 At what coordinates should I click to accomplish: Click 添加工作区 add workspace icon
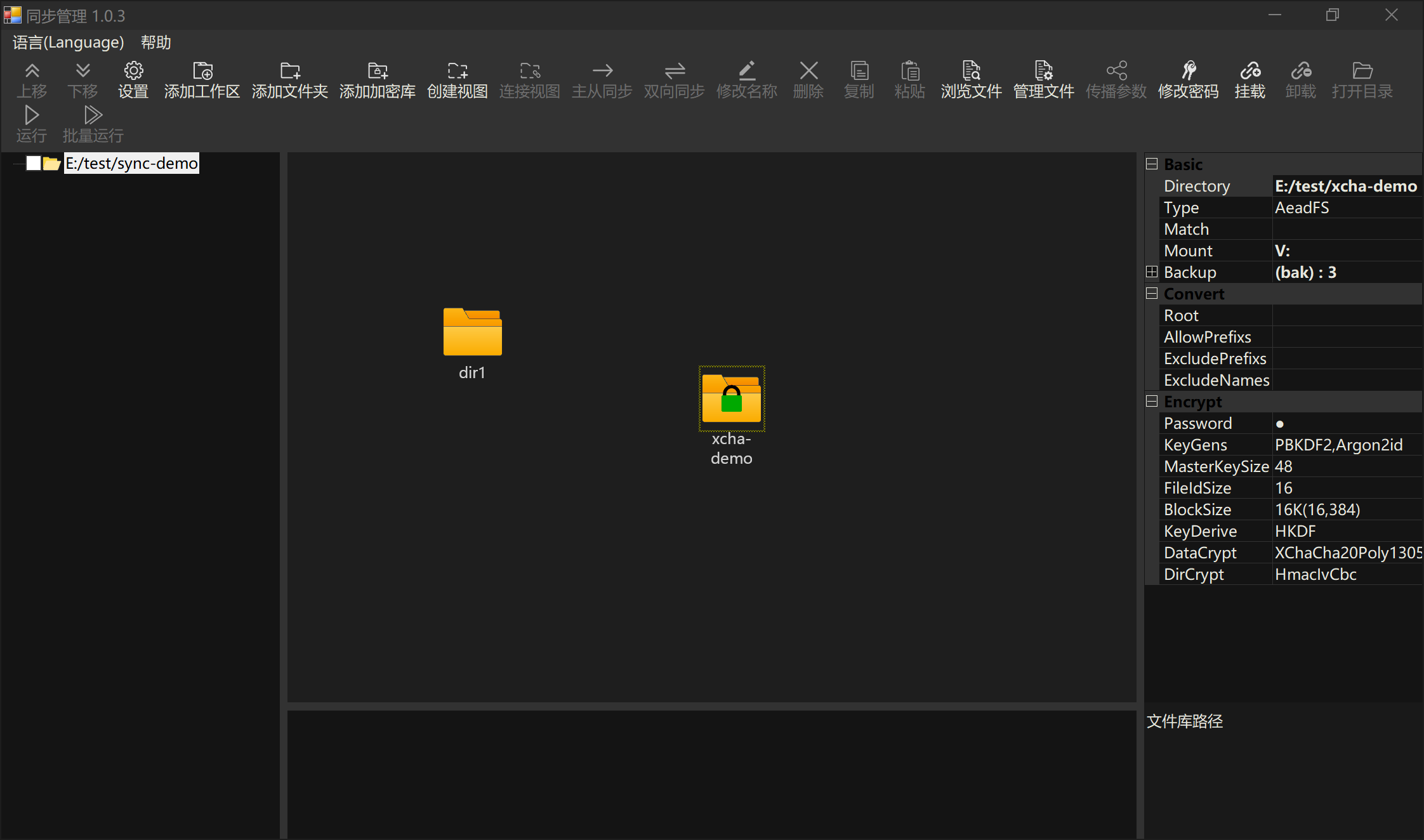202,79
